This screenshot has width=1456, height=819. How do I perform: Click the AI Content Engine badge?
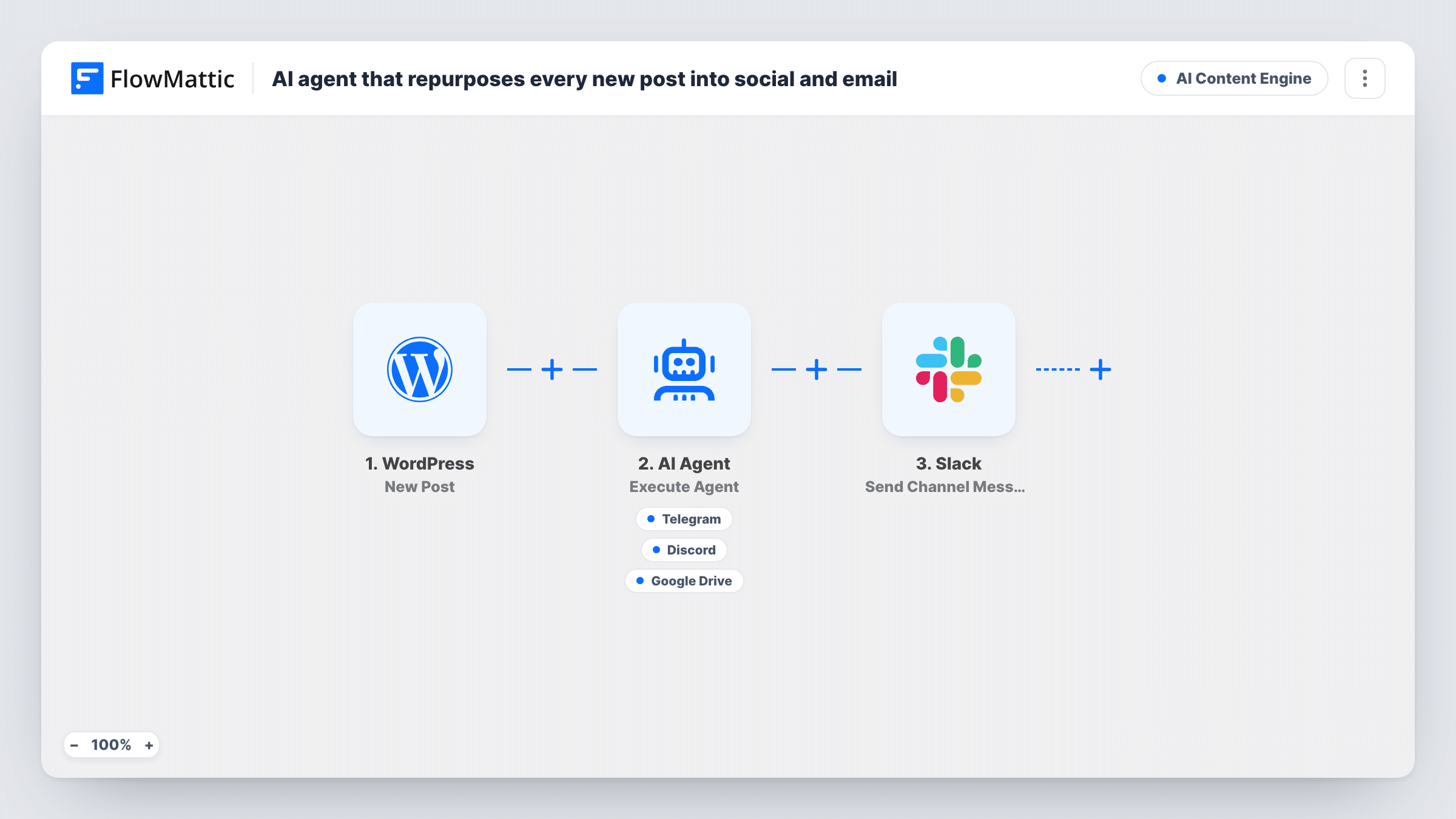1234,78
